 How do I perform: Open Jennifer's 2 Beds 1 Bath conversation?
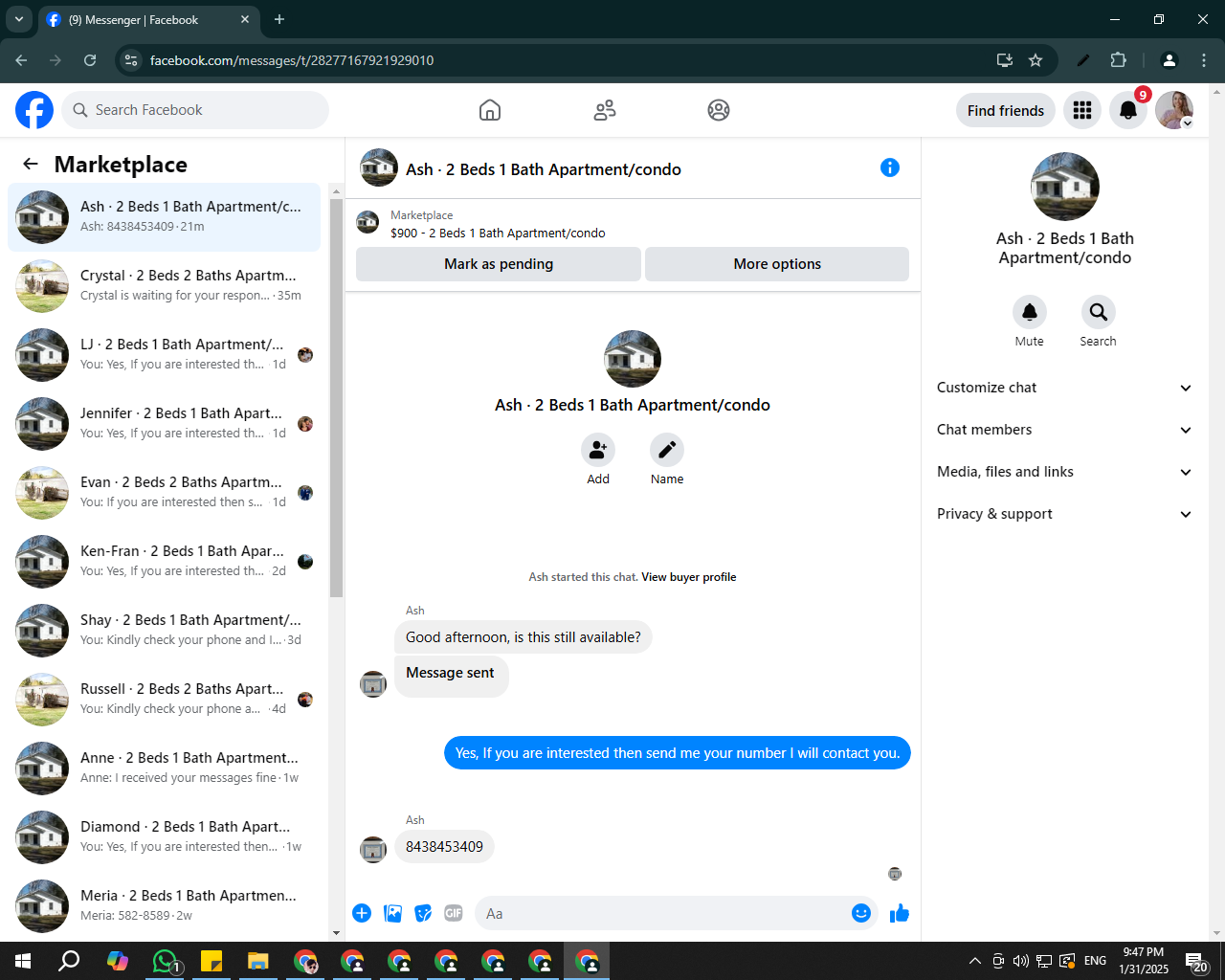pyautogui.click(x=164, y=424)
